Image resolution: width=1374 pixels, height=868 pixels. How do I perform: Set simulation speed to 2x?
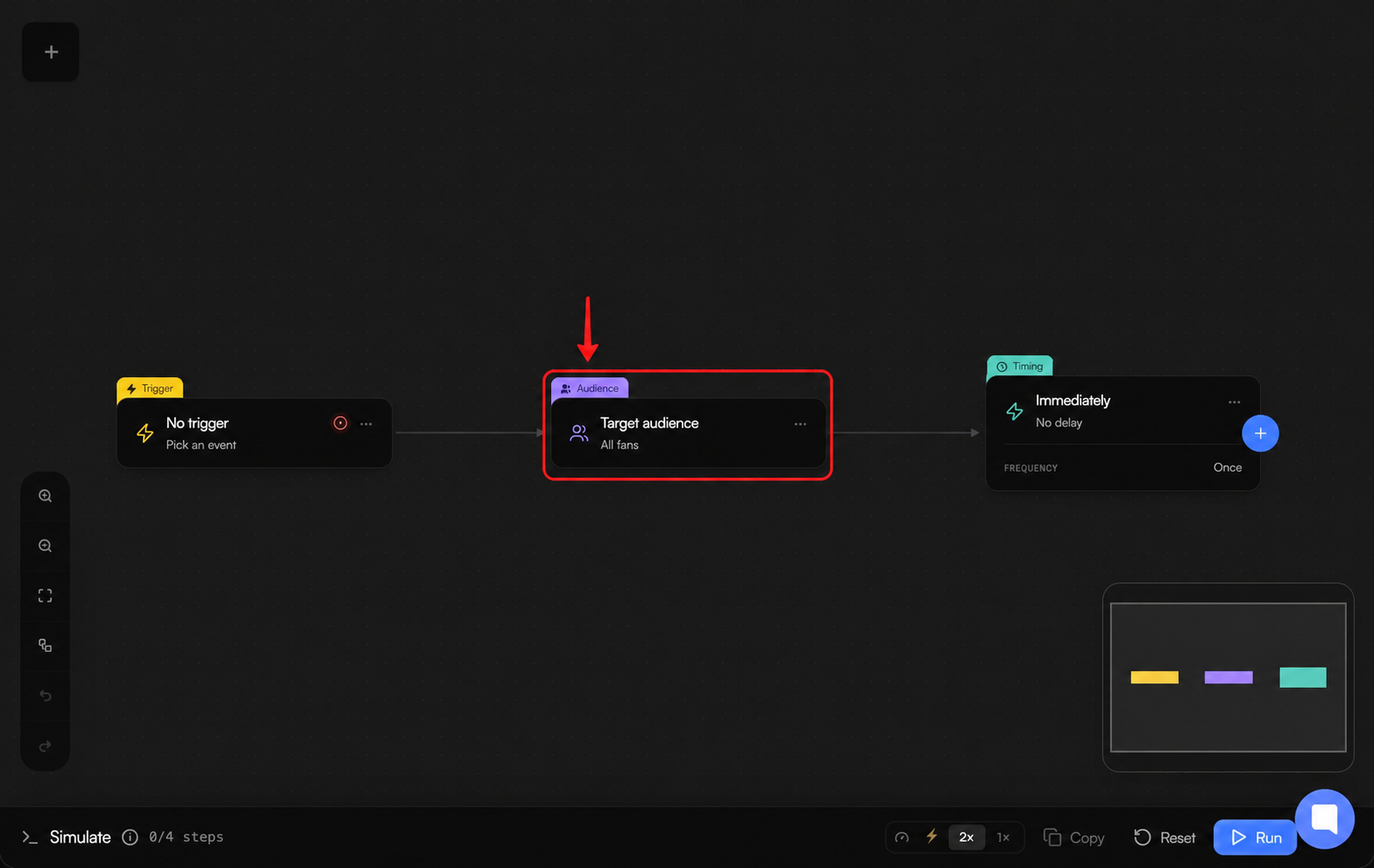(967, 838)
